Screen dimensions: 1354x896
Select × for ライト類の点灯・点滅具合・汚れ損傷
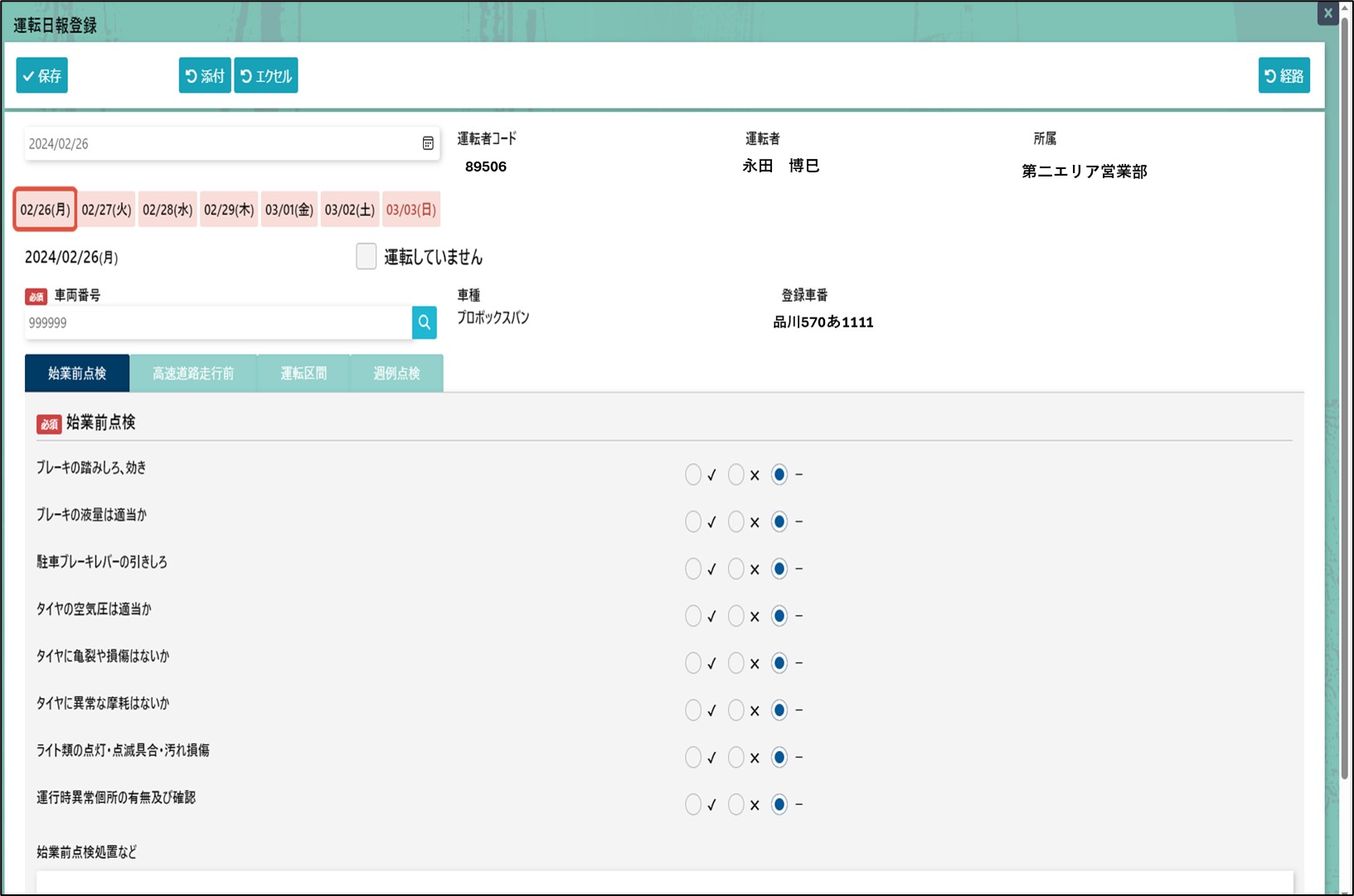[735, 758]
